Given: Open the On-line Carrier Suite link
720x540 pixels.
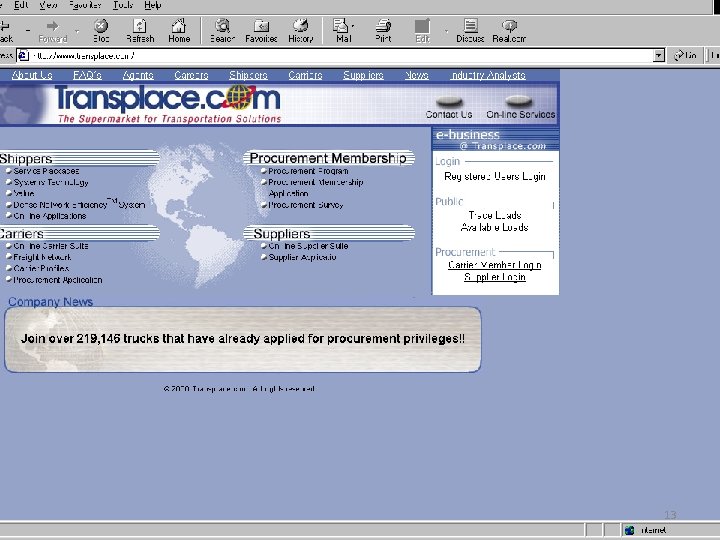Looking at the screenshot, I should click(x=51, y=246).
